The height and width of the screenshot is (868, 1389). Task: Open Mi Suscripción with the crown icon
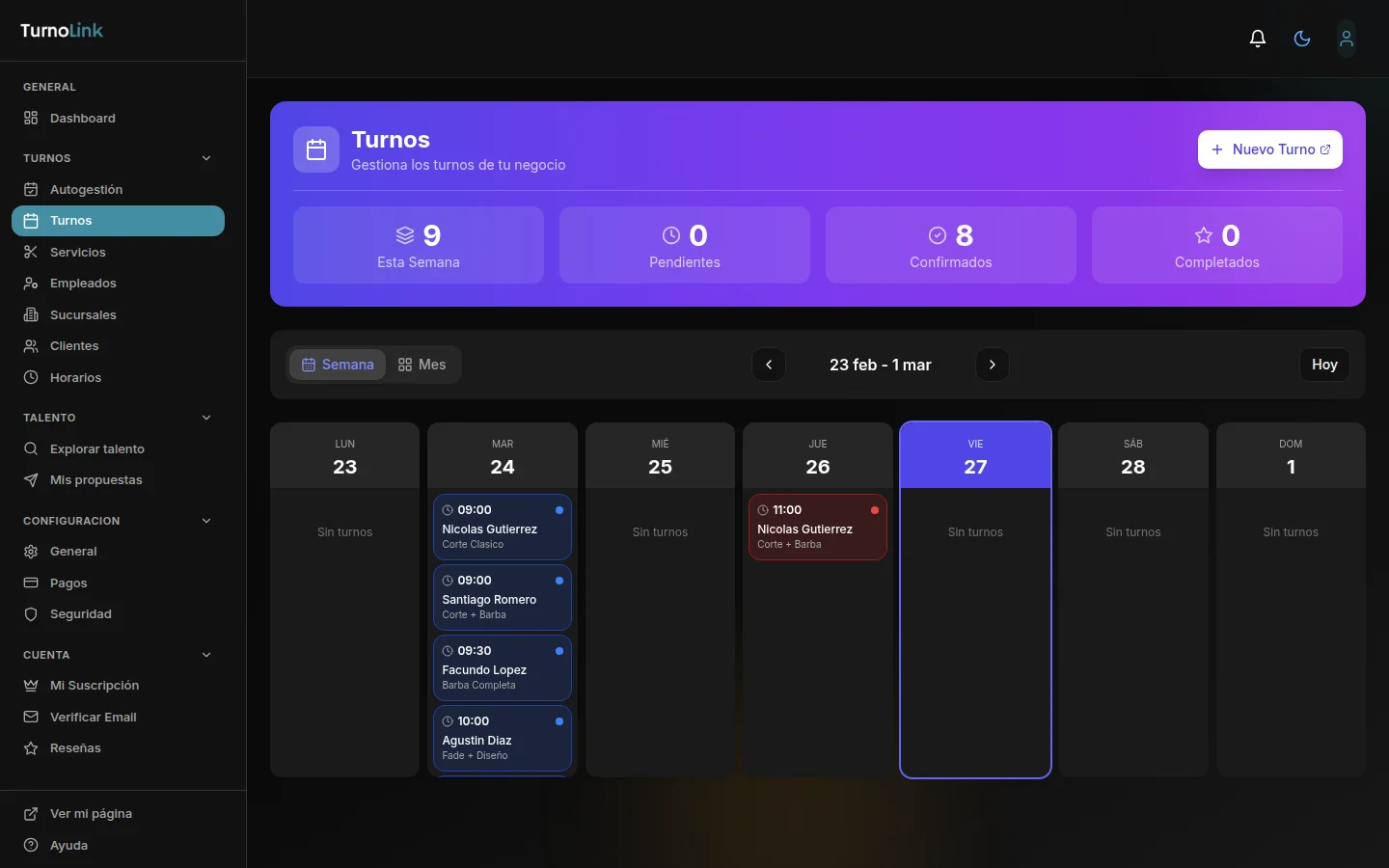pos(94,686)
